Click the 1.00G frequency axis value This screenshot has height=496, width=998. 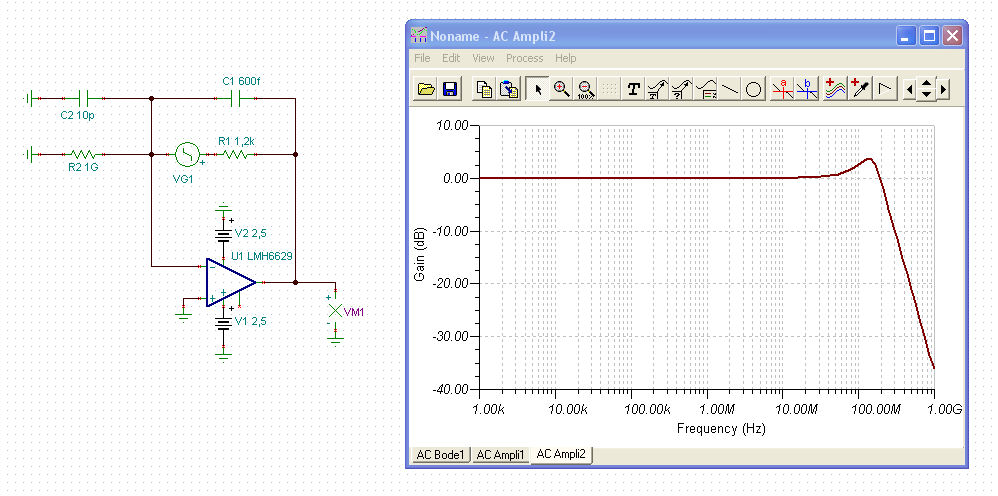point(944,409)
